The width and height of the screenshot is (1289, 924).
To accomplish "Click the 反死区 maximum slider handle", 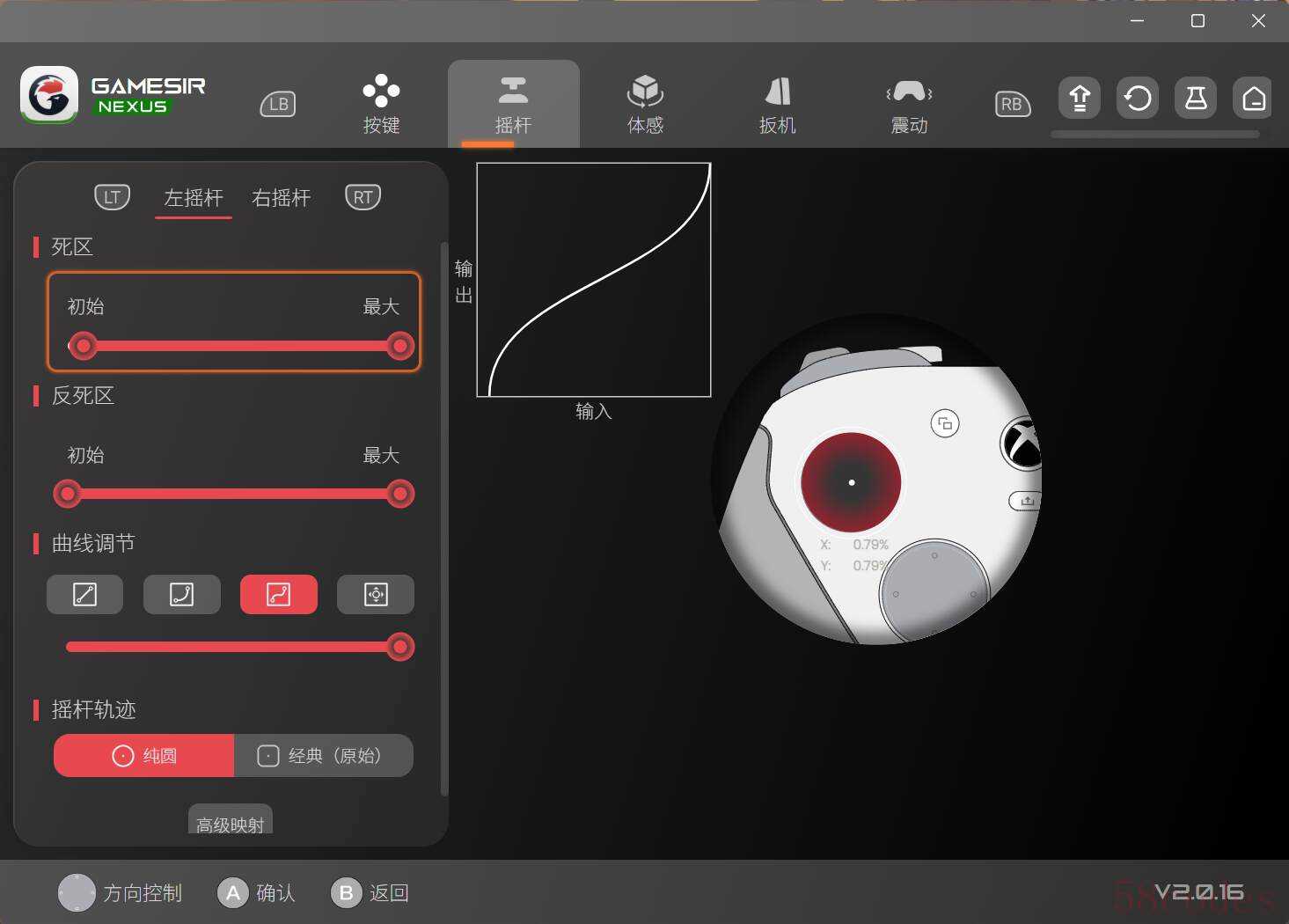I will pyautogui.click(x=400, y=494).
